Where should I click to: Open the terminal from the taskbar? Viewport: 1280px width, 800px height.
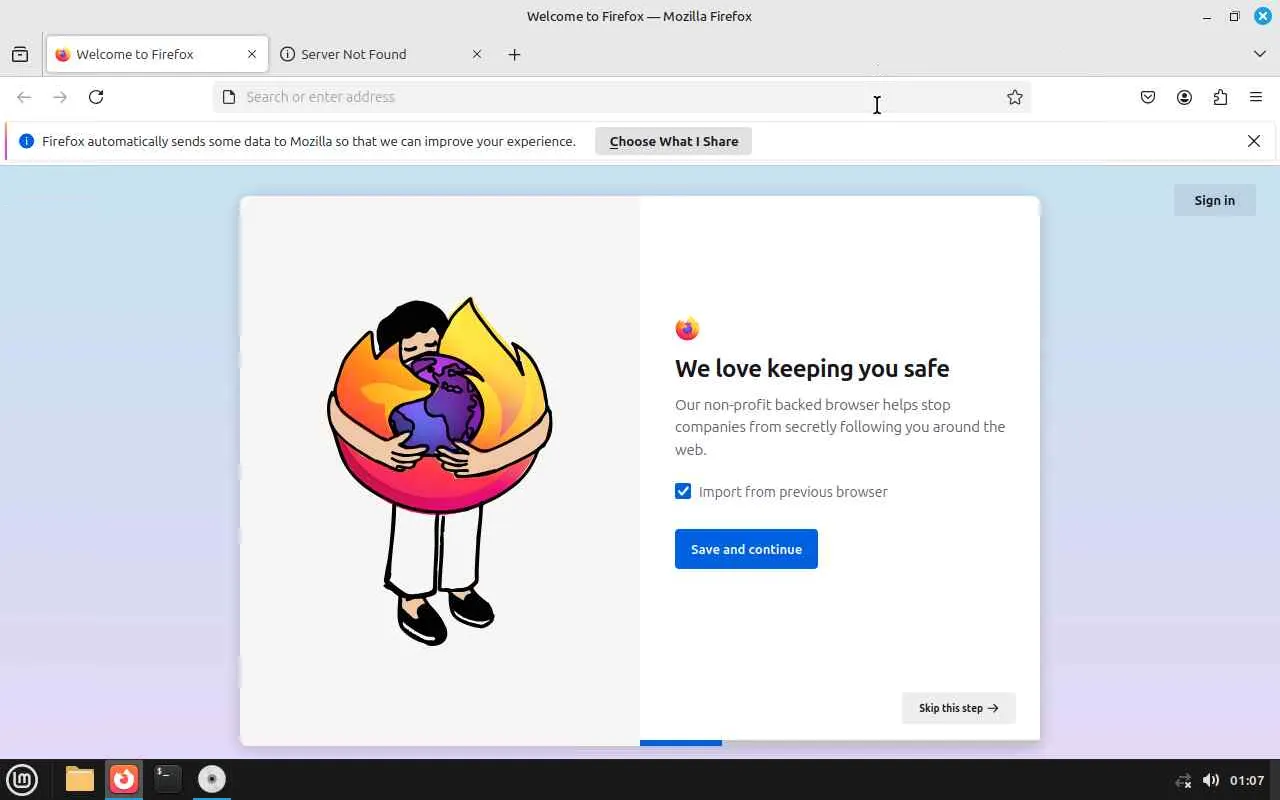tap(168, 779)
